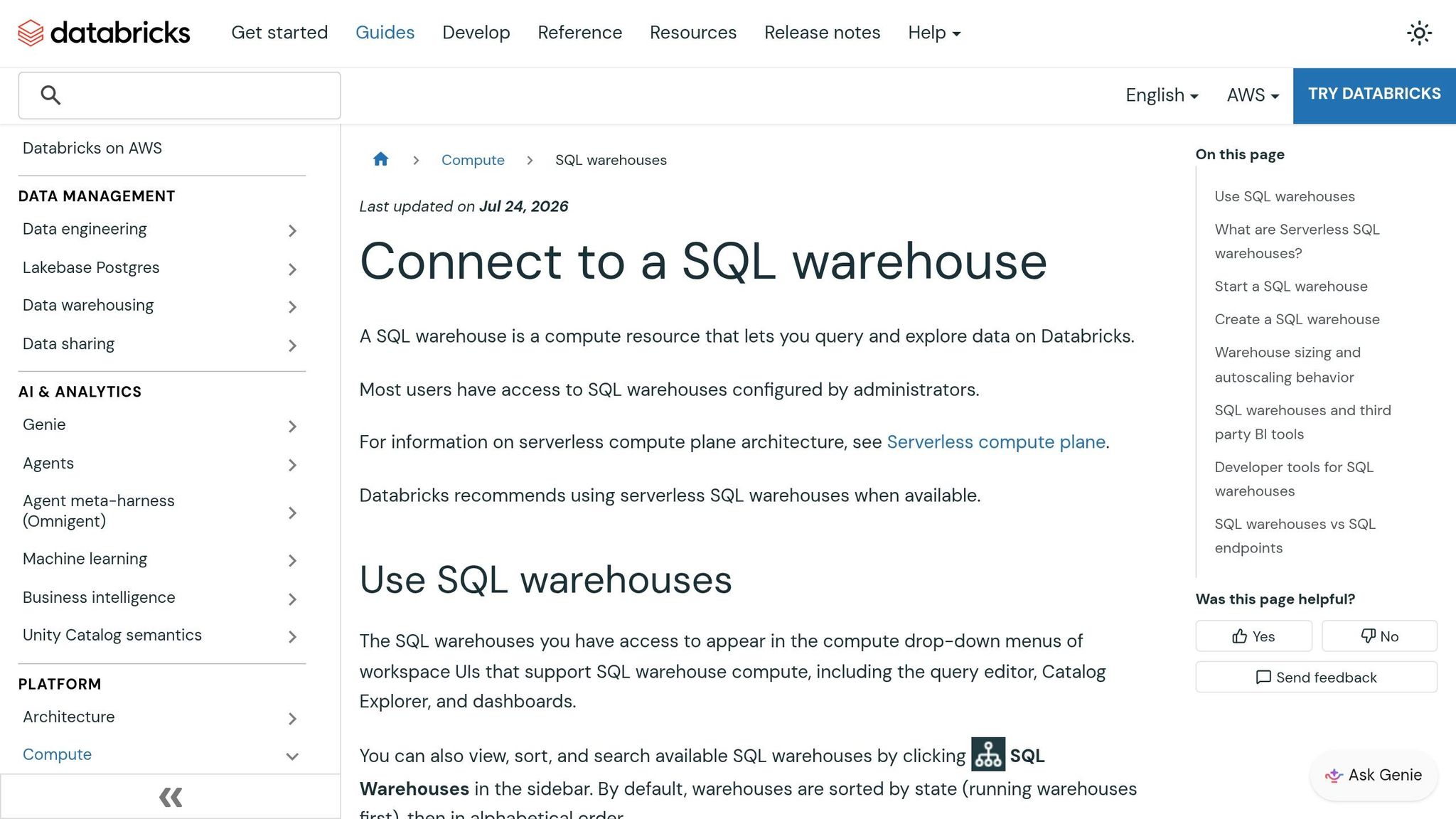The height and width of the screenshot is (819, 1456).
Task: Open Lakebase Postgres sidebar item
Action: tap(91, 267)
